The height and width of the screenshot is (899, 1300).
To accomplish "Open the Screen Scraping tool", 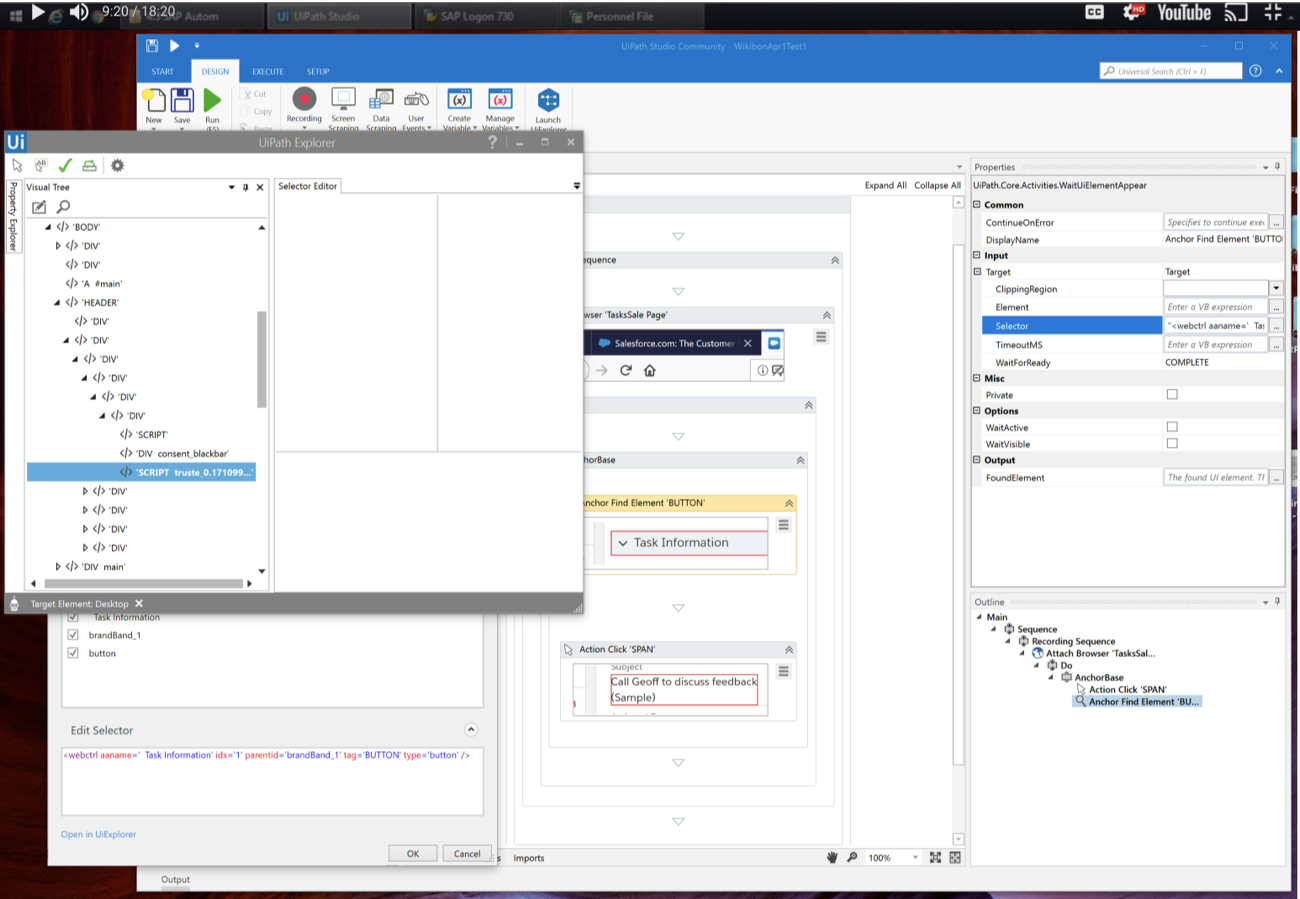I will pyautogui.click(x=343, y=99).
